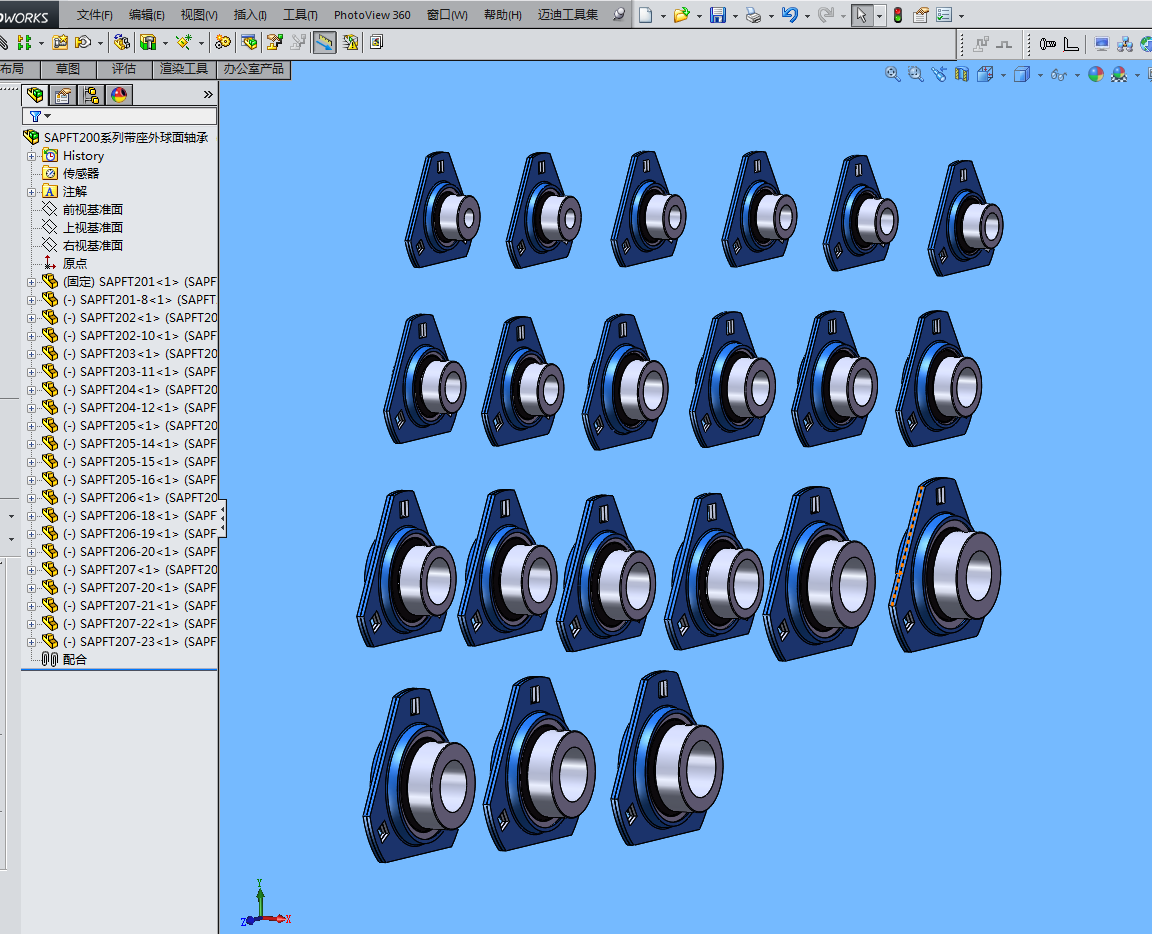Open the Select tool dropdown arrow

[879, 15]
